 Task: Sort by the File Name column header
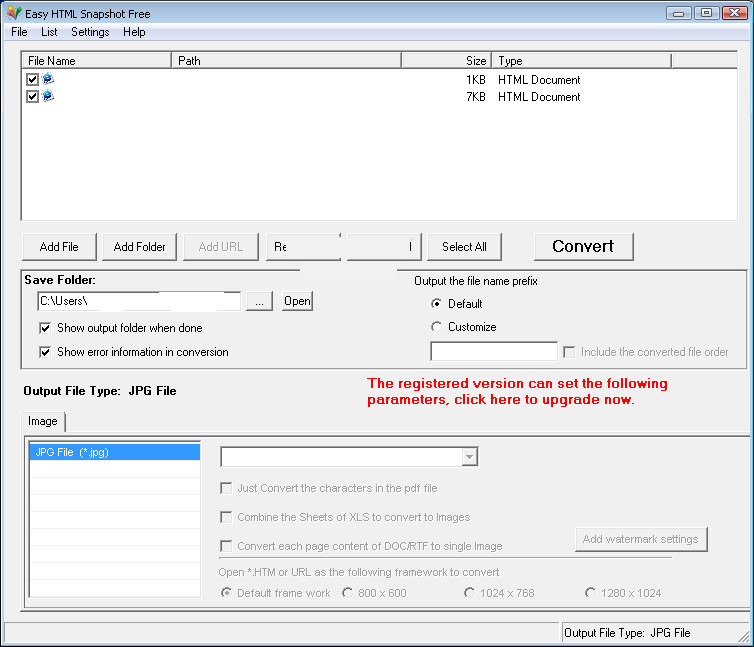pyautogui.click(x=97, y=61)
